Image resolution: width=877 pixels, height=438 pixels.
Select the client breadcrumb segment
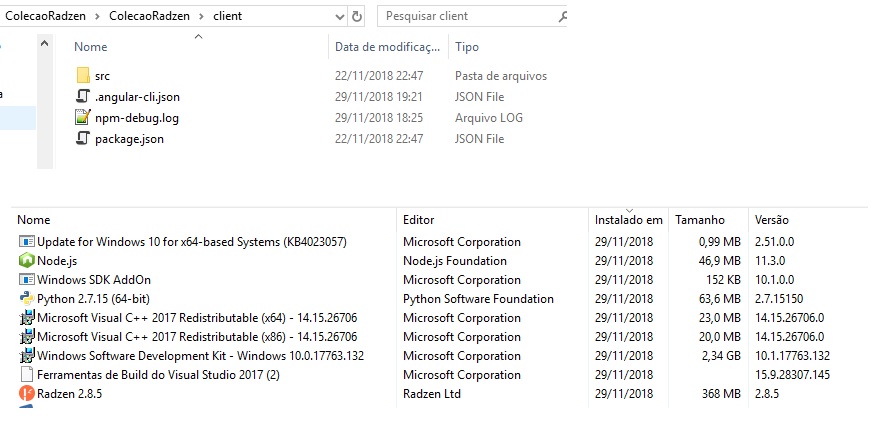click(x=228, y=16)
